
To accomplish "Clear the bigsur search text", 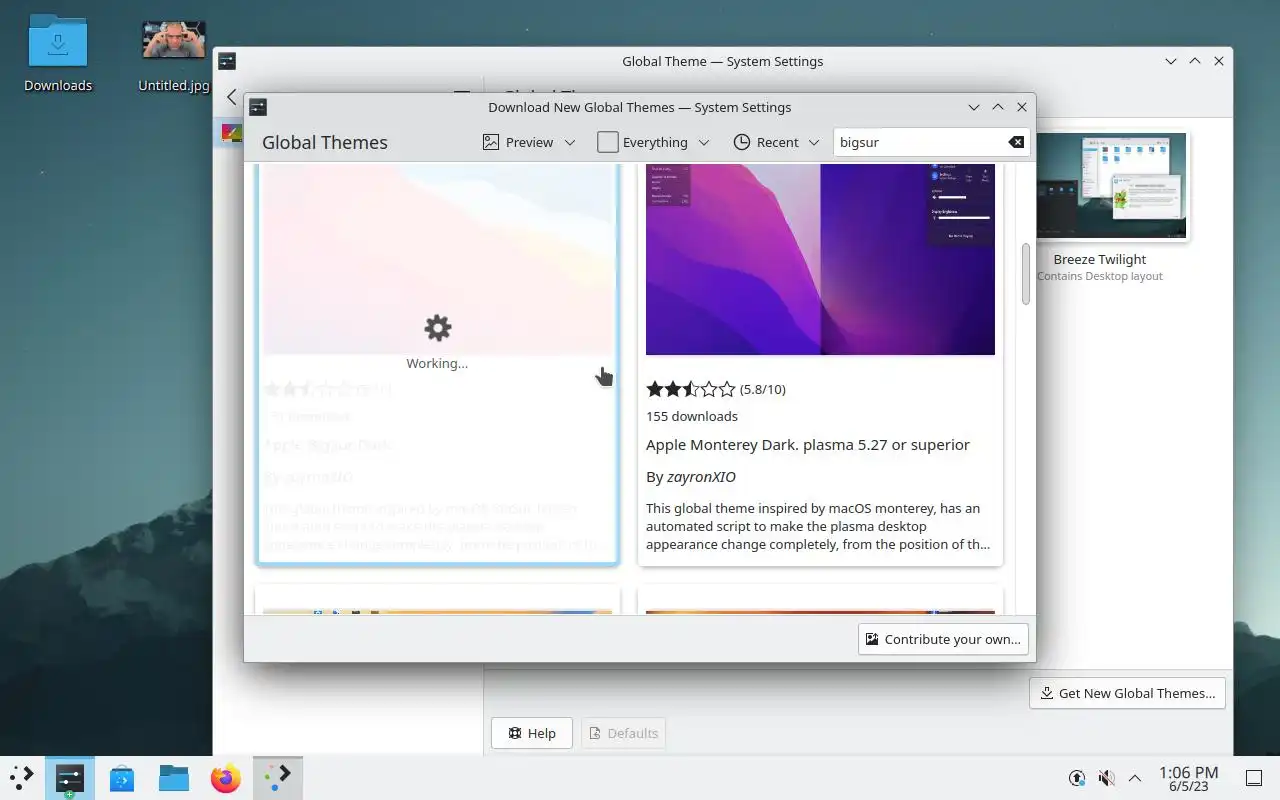I will (x=1016, y=142).
